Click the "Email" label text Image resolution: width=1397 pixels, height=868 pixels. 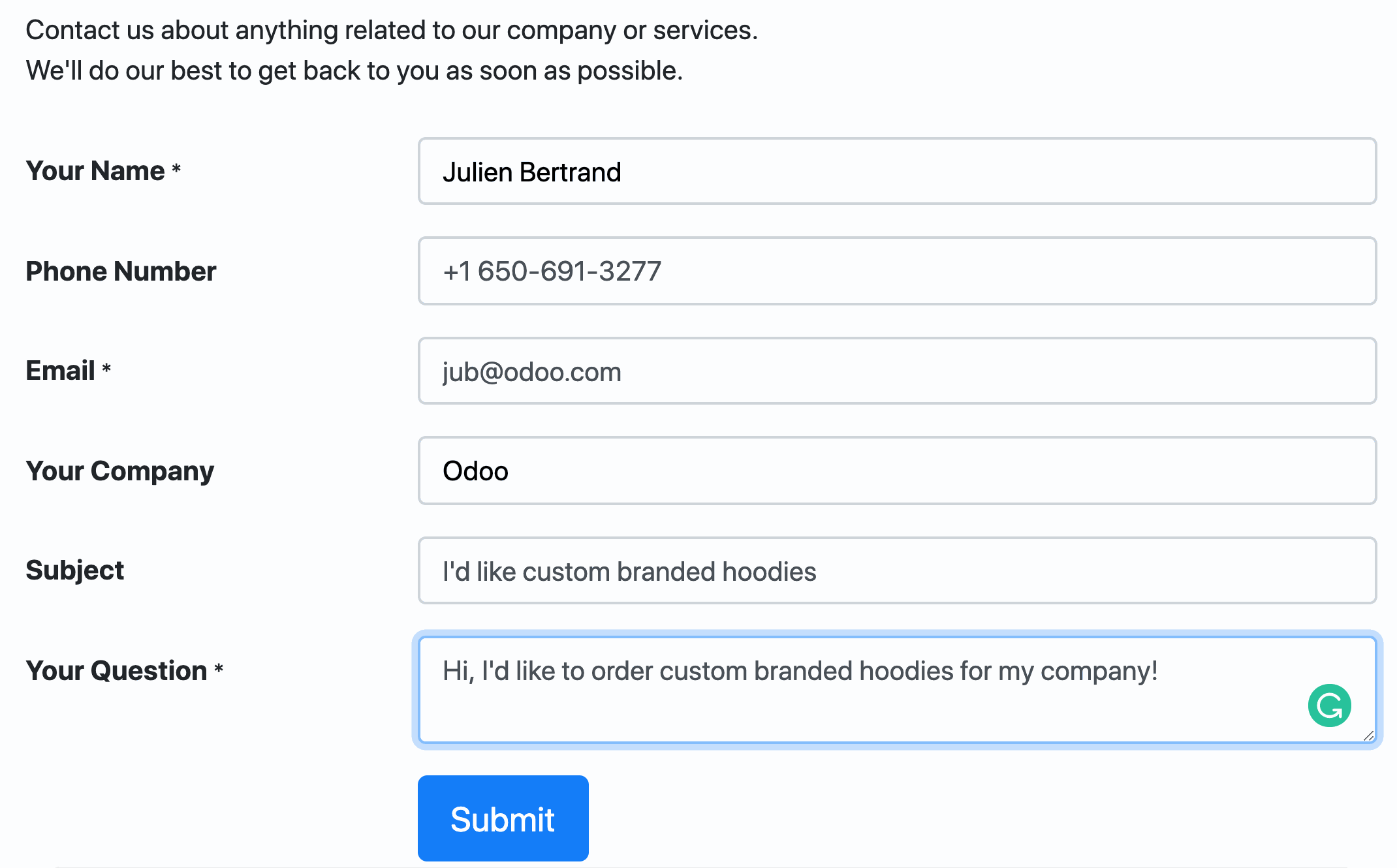click(60, 371)
